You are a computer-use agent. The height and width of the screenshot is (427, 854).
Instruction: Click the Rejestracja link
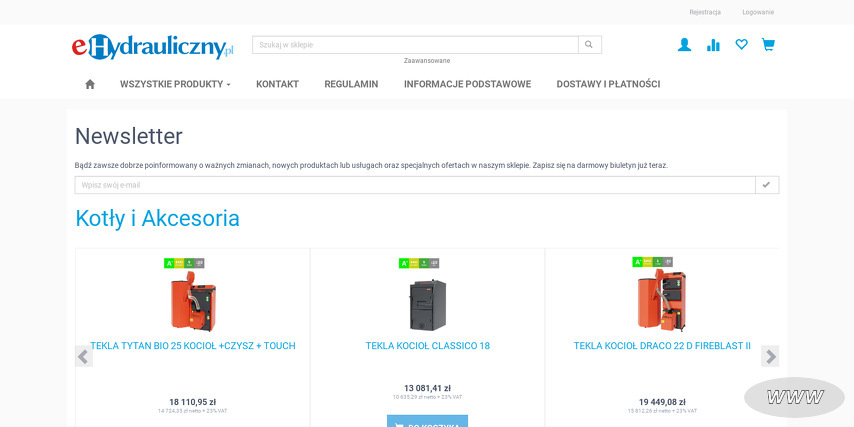[705, 12]
